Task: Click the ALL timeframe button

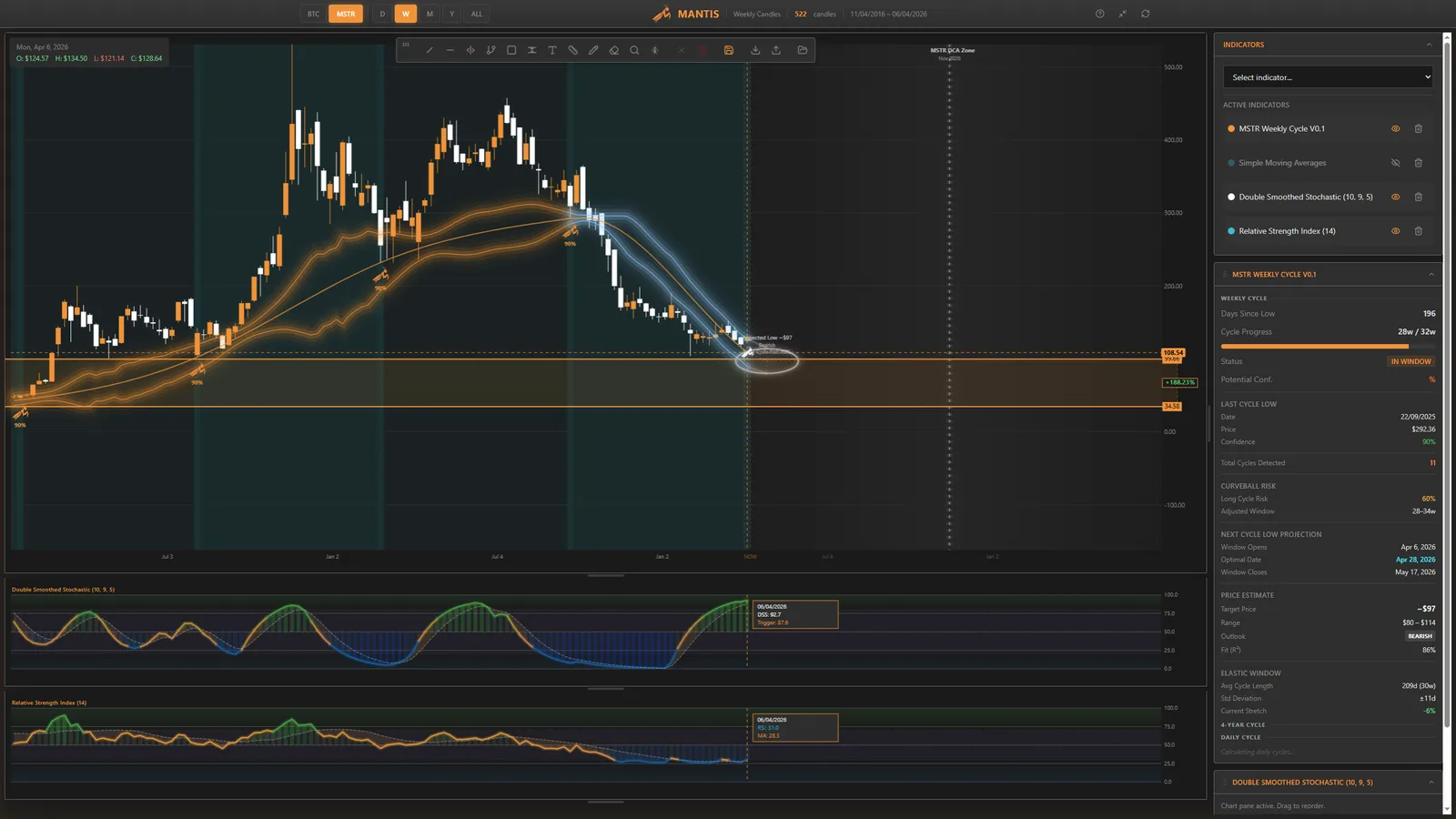Action: pyautogui.click(x=477, y=14)
